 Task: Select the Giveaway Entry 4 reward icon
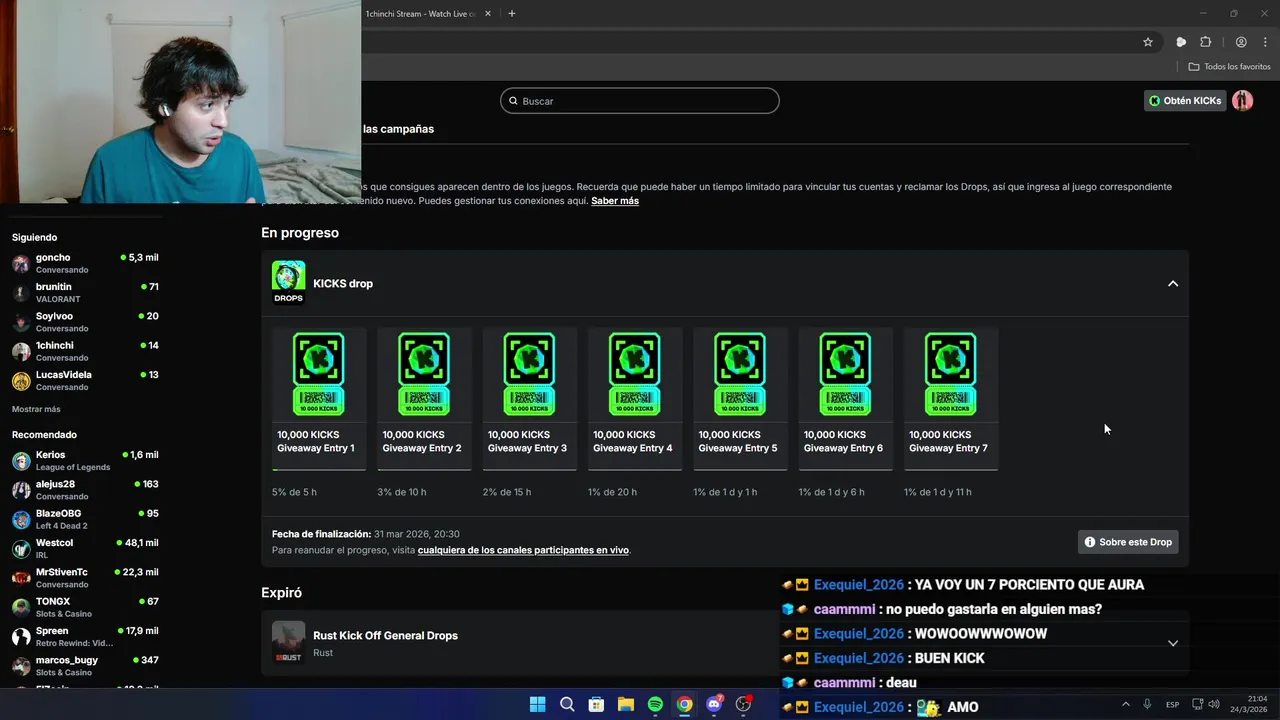click(x=634, y=374)
